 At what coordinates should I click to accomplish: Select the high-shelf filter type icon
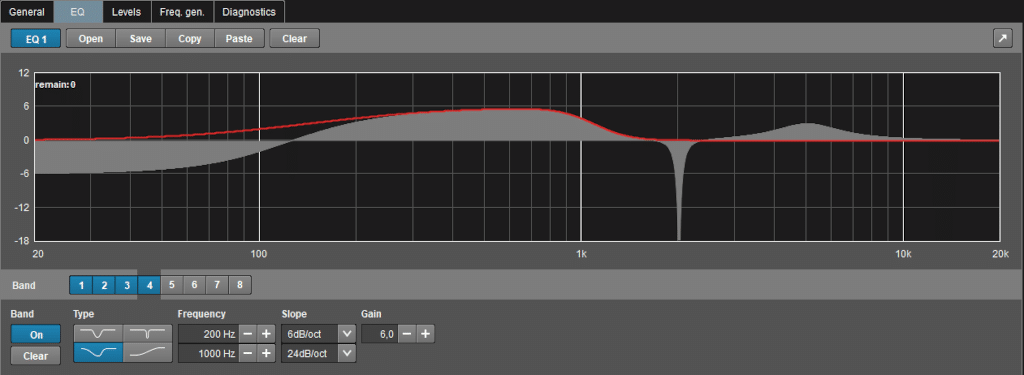click(148, 353)
